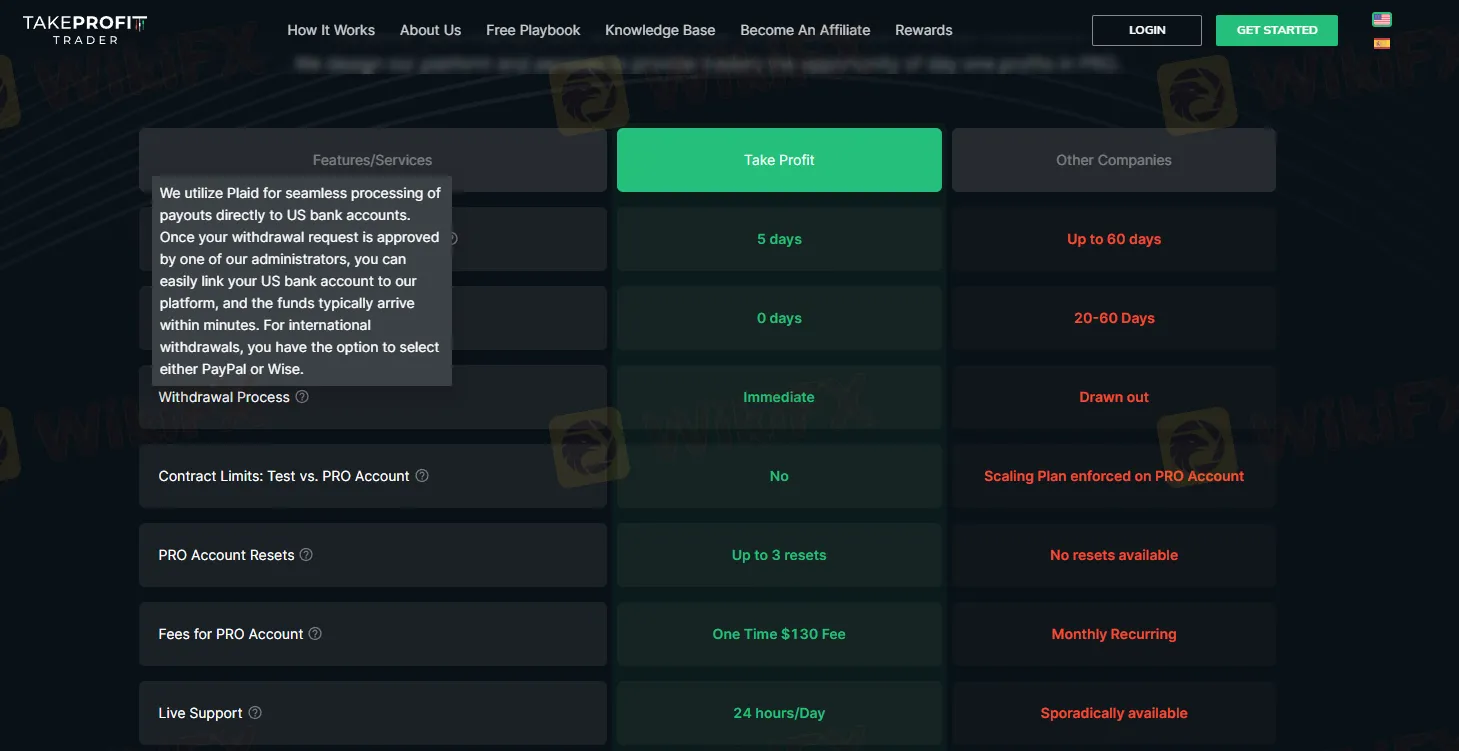This screenshot has height=751, width=1459.
Task: Click the 'Drawn out' cell
Action: tap(1114, 397)
